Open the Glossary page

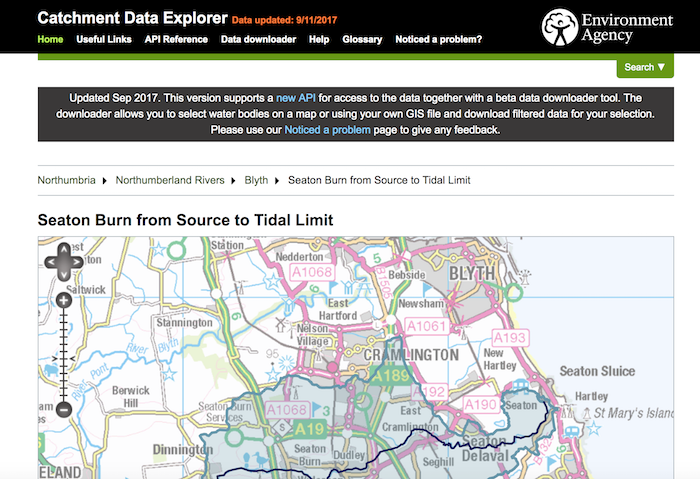click(x=362, y=40)
